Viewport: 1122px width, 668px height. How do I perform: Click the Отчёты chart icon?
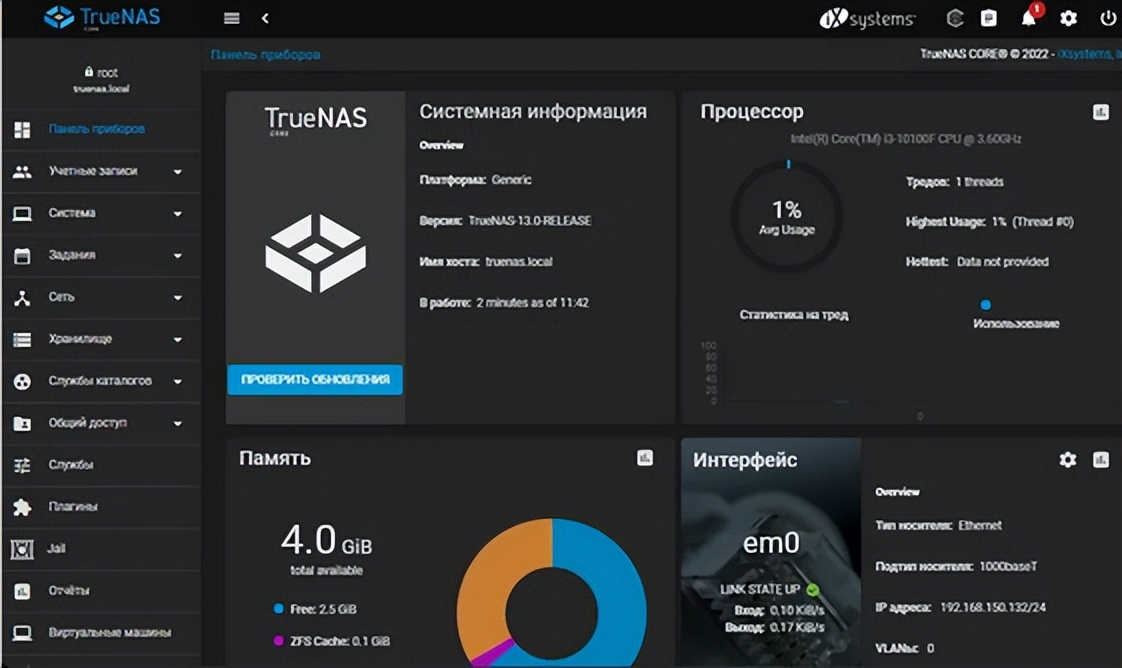tap(22, 591)
